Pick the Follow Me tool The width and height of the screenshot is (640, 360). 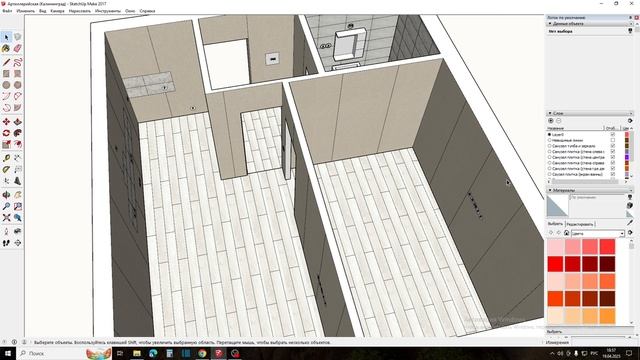tap(18, 133)
